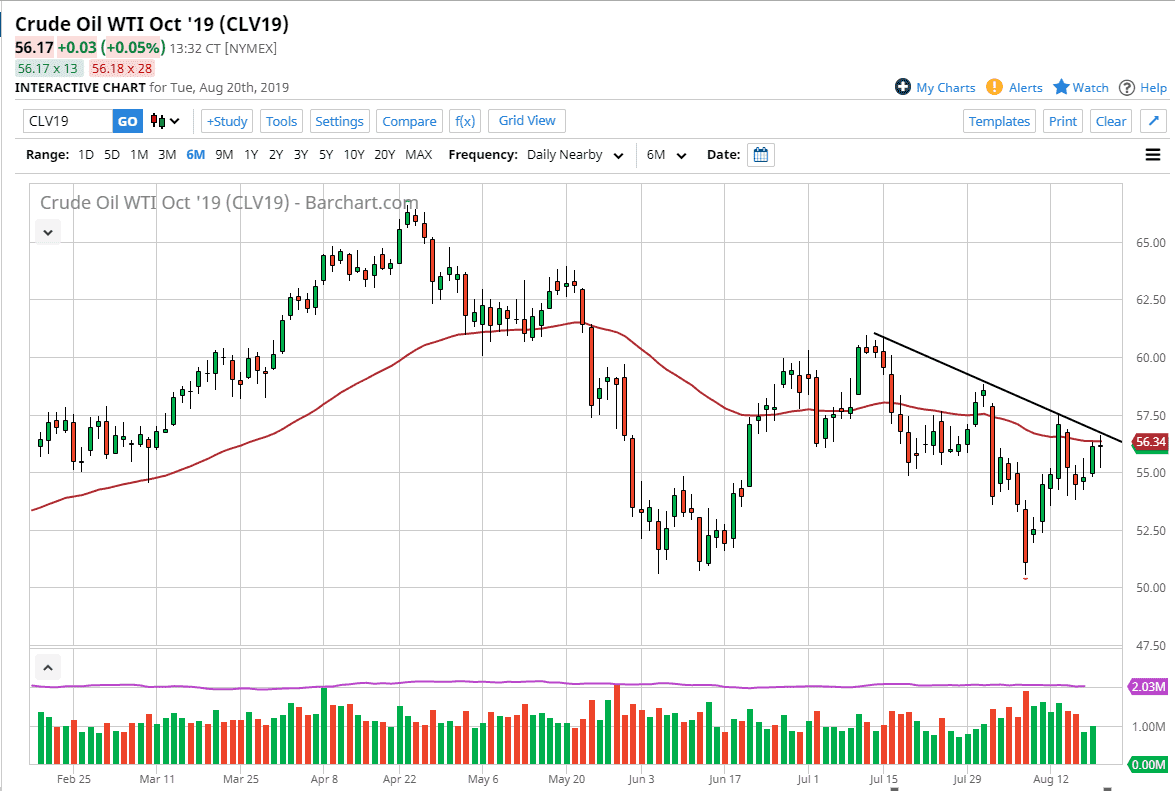The width and height of the screenshot is (1175, 791).
Task: Collapse the volume pane with the chevron
Action: point(48,666)
